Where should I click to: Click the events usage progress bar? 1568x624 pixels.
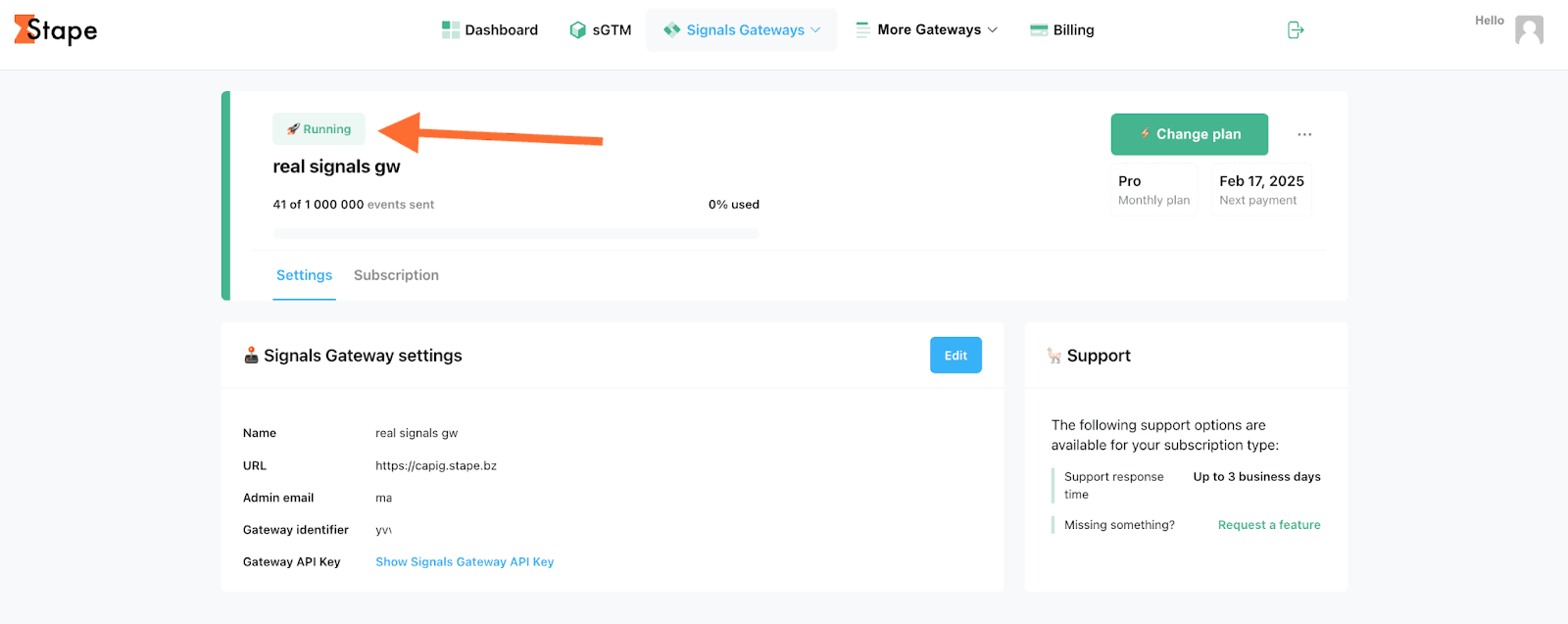[x=515, y=233]
